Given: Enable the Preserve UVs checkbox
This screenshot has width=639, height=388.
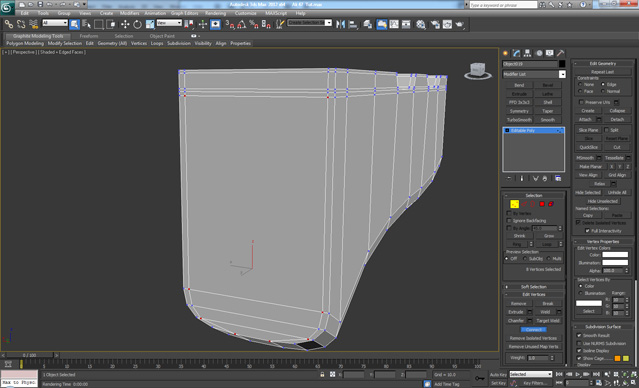Looking at the screenshot, I should tap(582, 102).
